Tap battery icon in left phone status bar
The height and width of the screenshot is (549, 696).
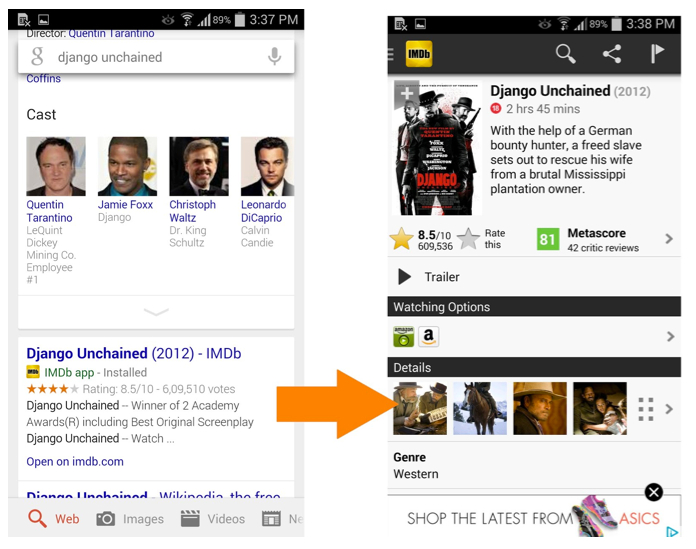pos(240,20)
